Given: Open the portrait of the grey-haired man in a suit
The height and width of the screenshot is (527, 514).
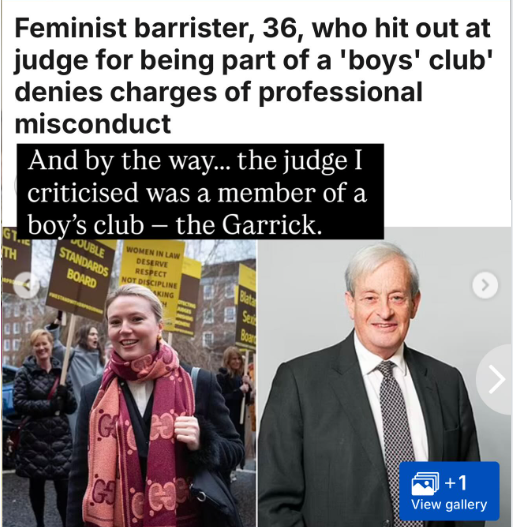Looking at the screenshot, I should 385,377.
